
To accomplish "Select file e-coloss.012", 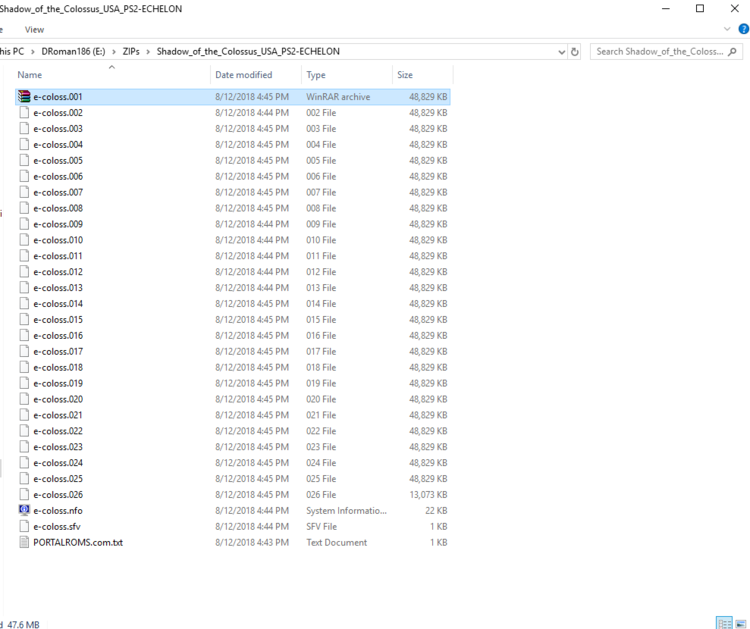I will tap(58, 272).
